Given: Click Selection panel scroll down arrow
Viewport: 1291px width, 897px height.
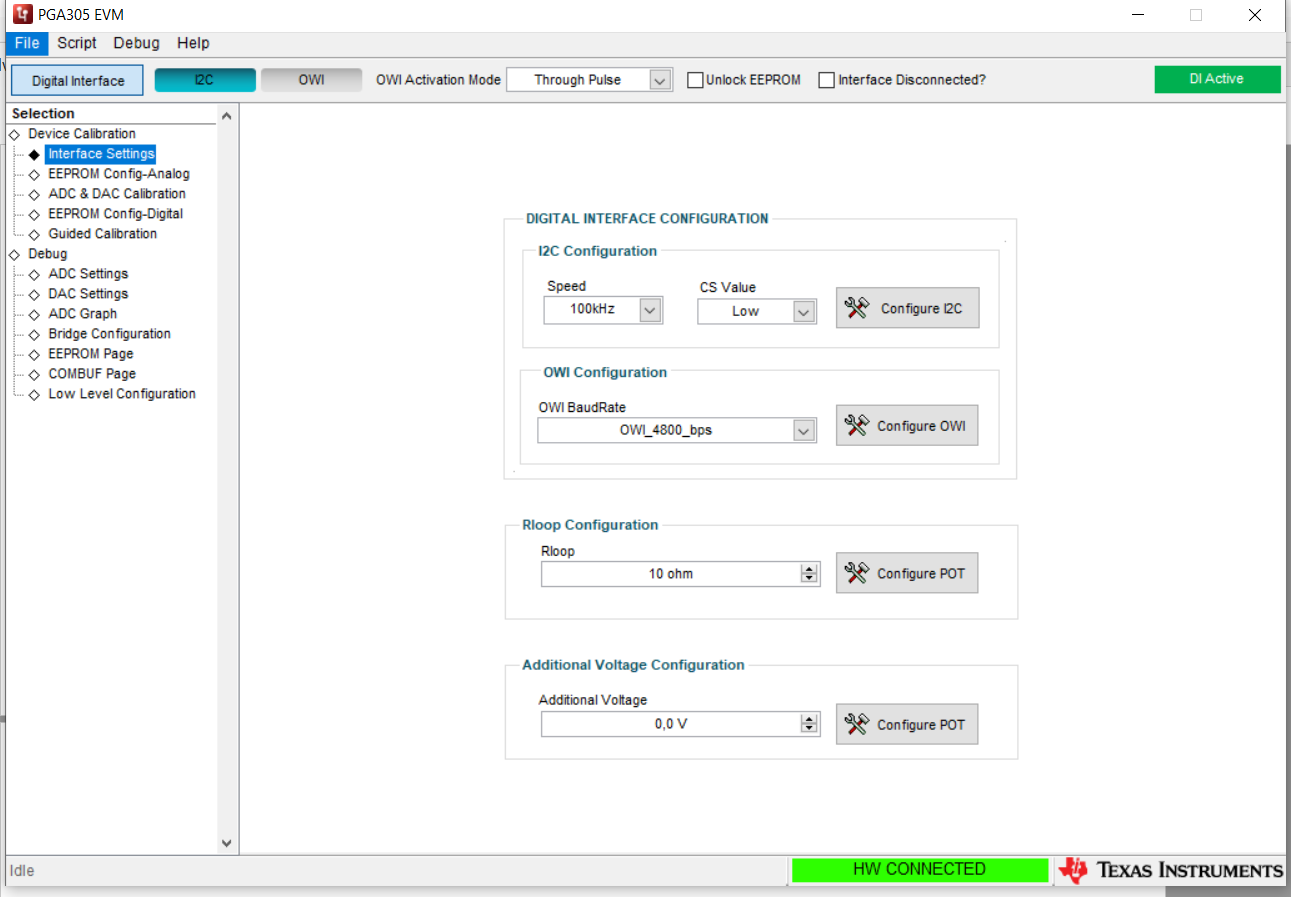Looking at the screenshot, I should 226,843.
